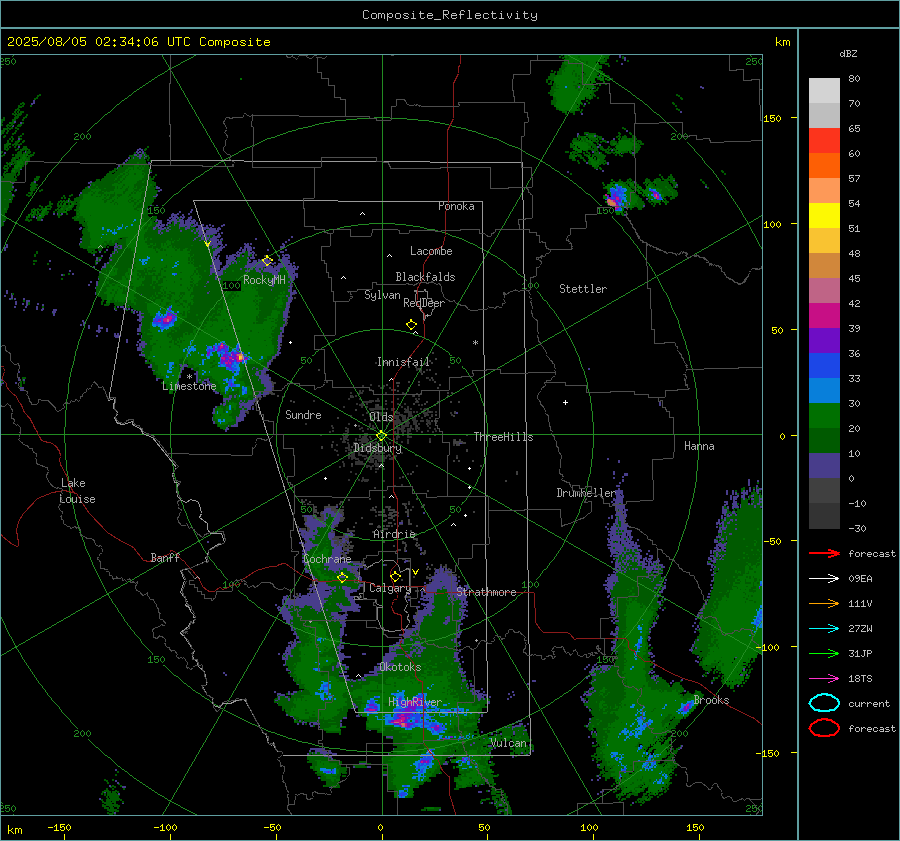Select the orange 111V arrow legend icon
Image resolution: width=900 pixels, height=841 pixels.
pos(824,603)
